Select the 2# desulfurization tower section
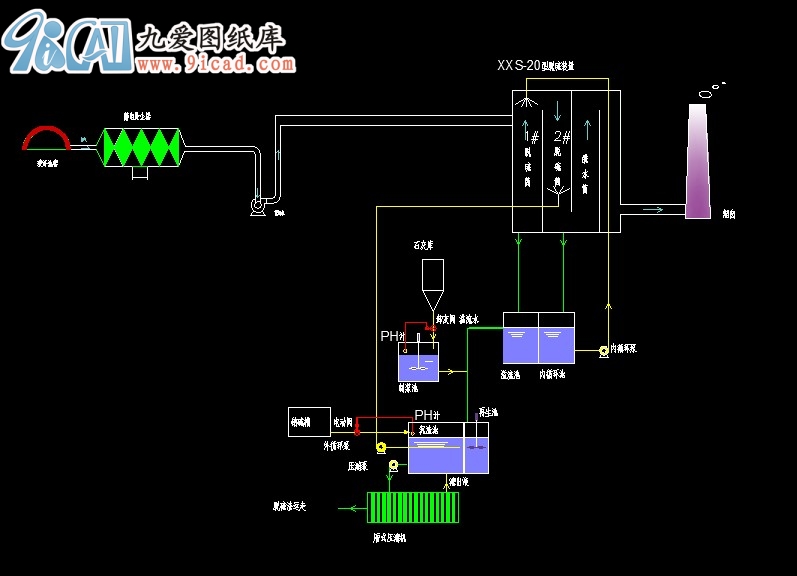 click(x=558, y=161)
